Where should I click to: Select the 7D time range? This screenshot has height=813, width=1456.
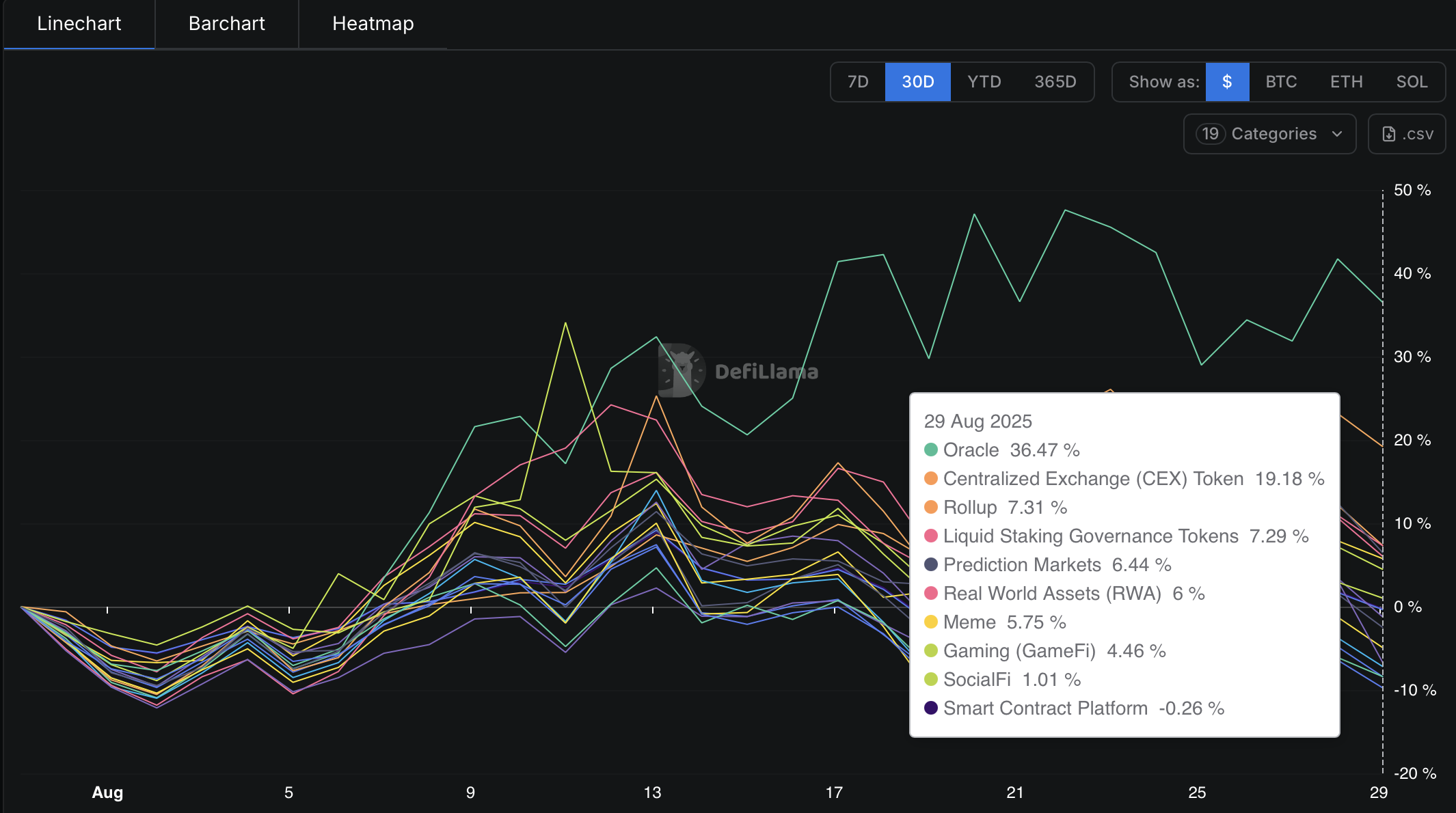pos(857,82)
